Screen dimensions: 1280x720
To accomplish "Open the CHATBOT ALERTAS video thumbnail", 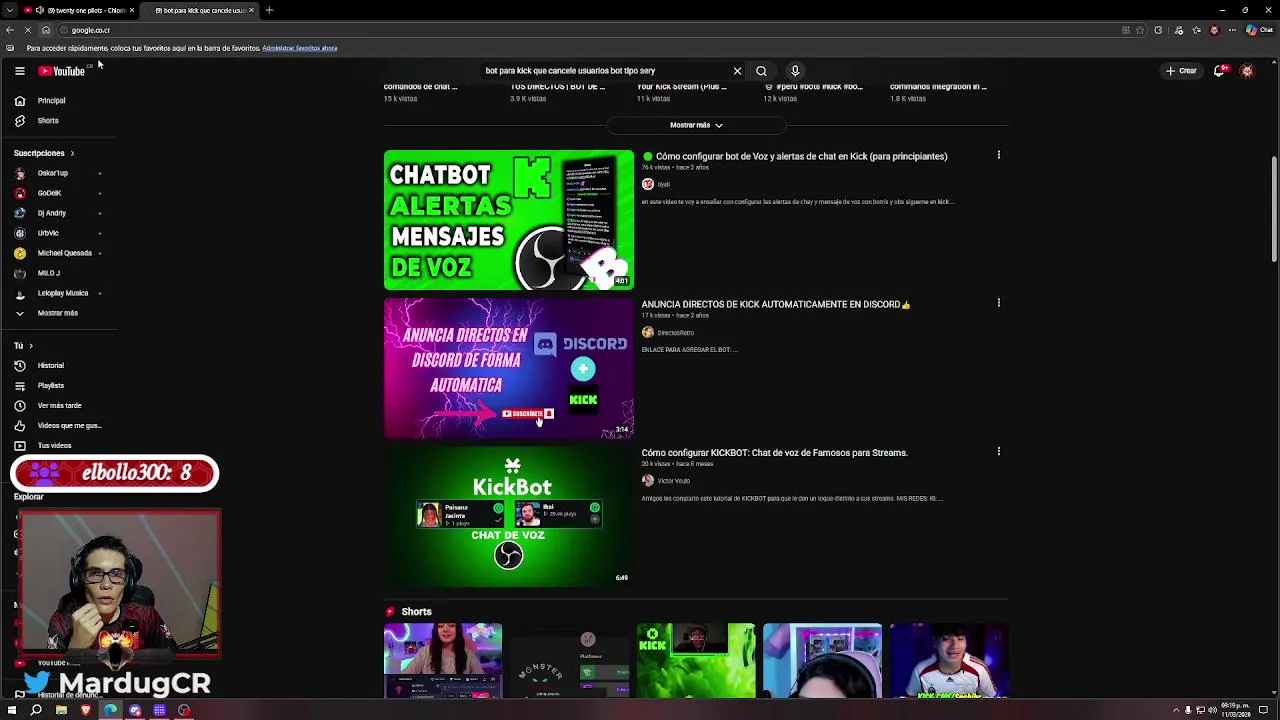I will [x=508, y=220].
